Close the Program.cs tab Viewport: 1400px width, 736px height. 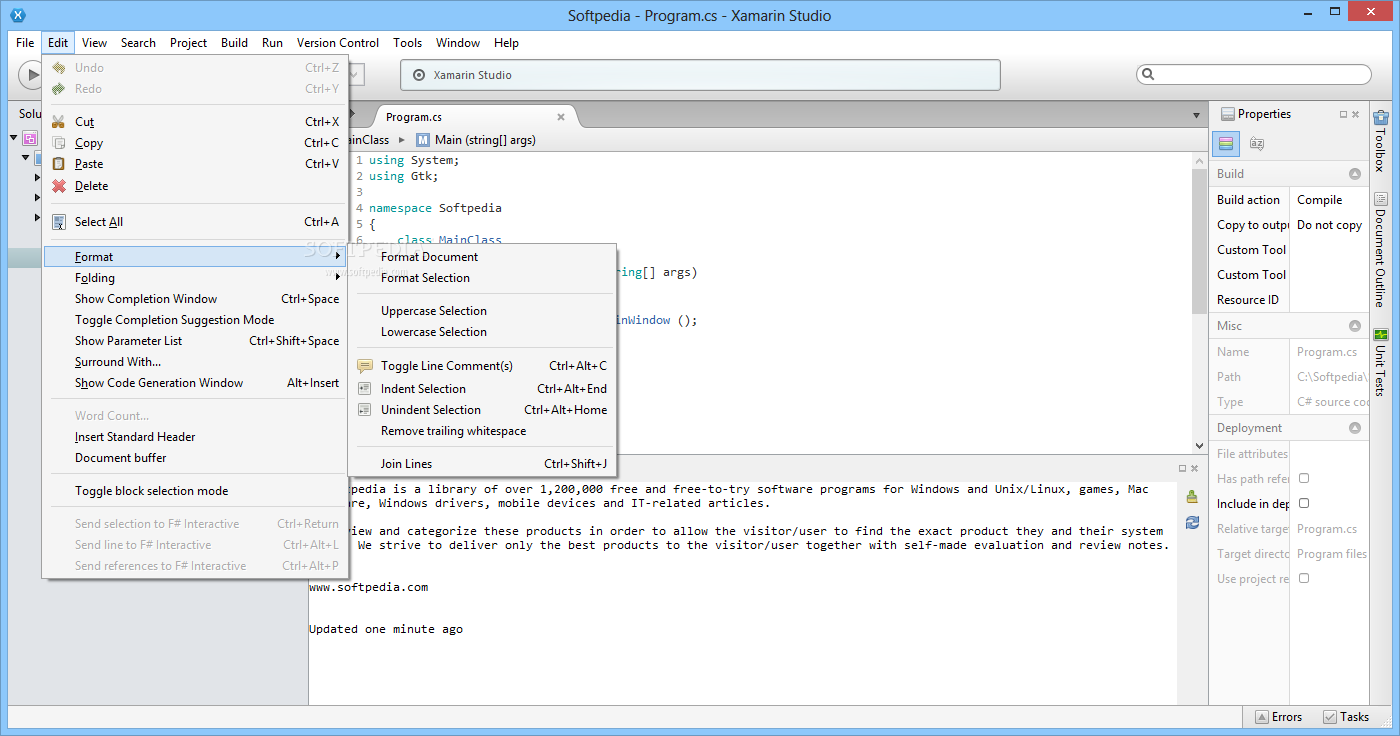(561, 117)
